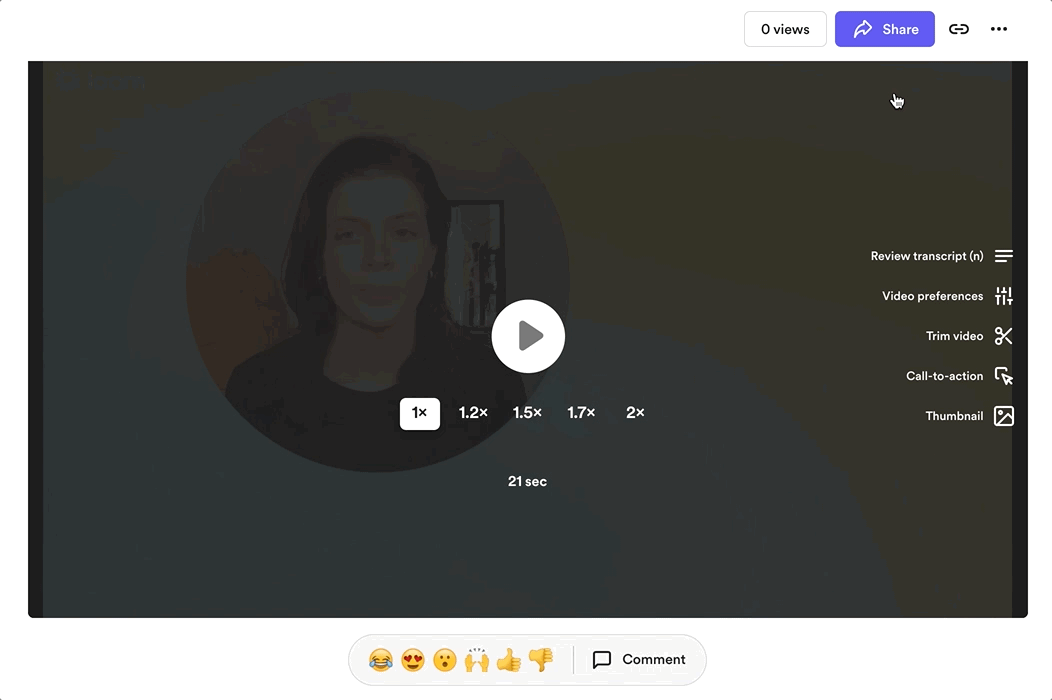Set playback speed to 1.5×
Screen dimensions: 1052x700
(x=527, y=413)
